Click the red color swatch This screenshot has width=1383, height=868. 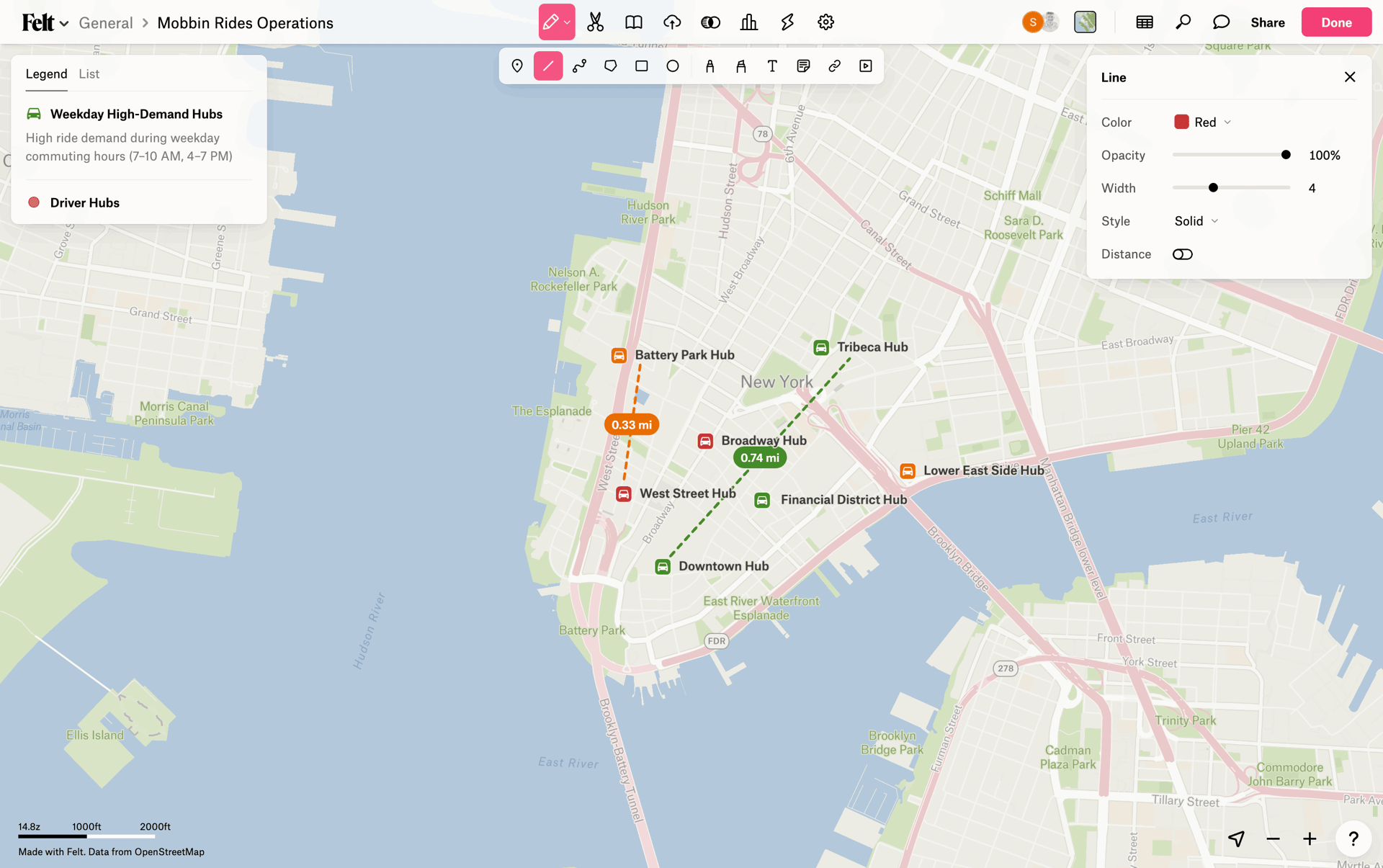(1181, 122)
